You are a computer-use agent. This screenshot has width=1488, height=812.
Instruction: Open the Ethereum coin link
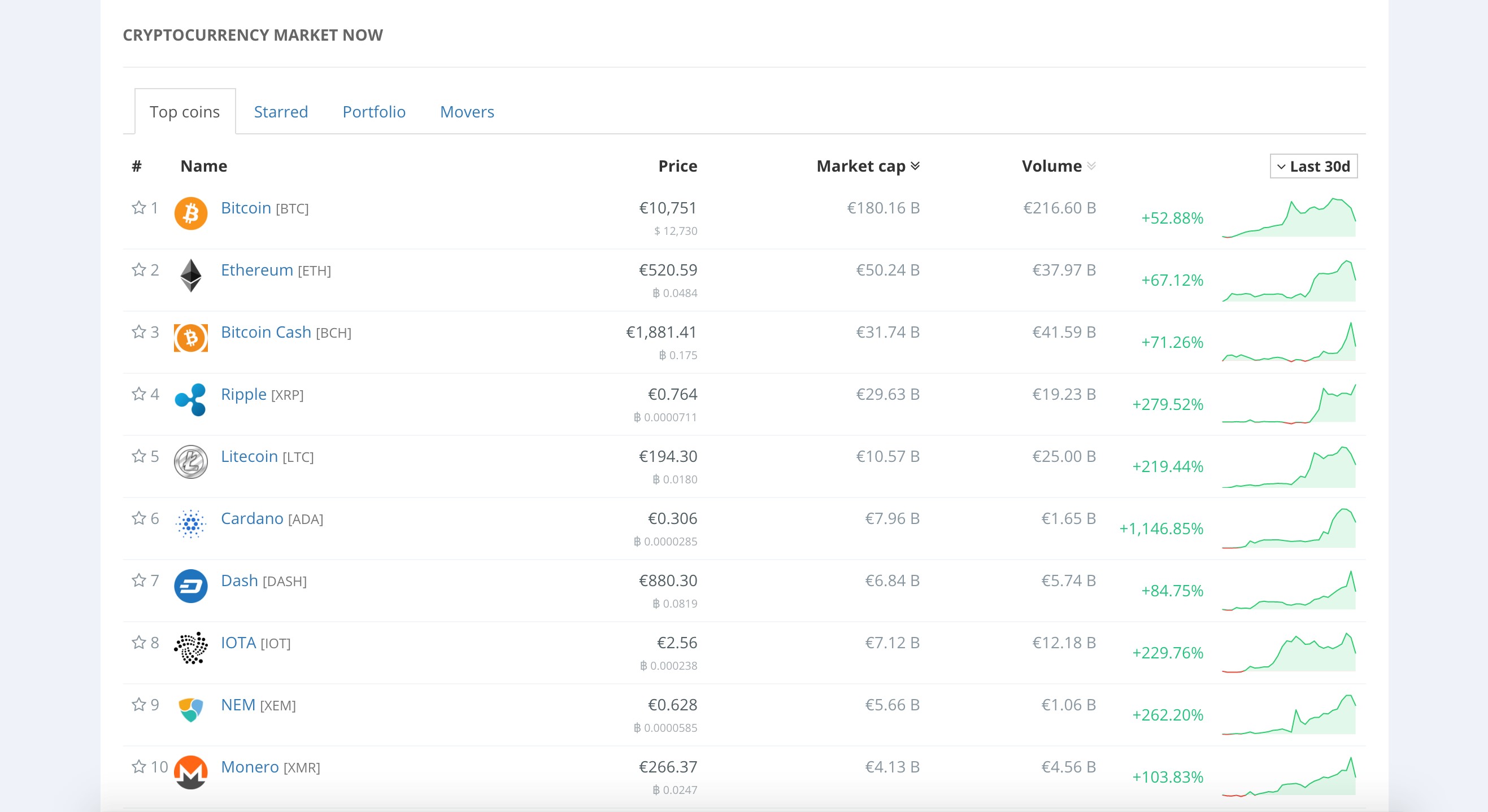click(257, 270)
